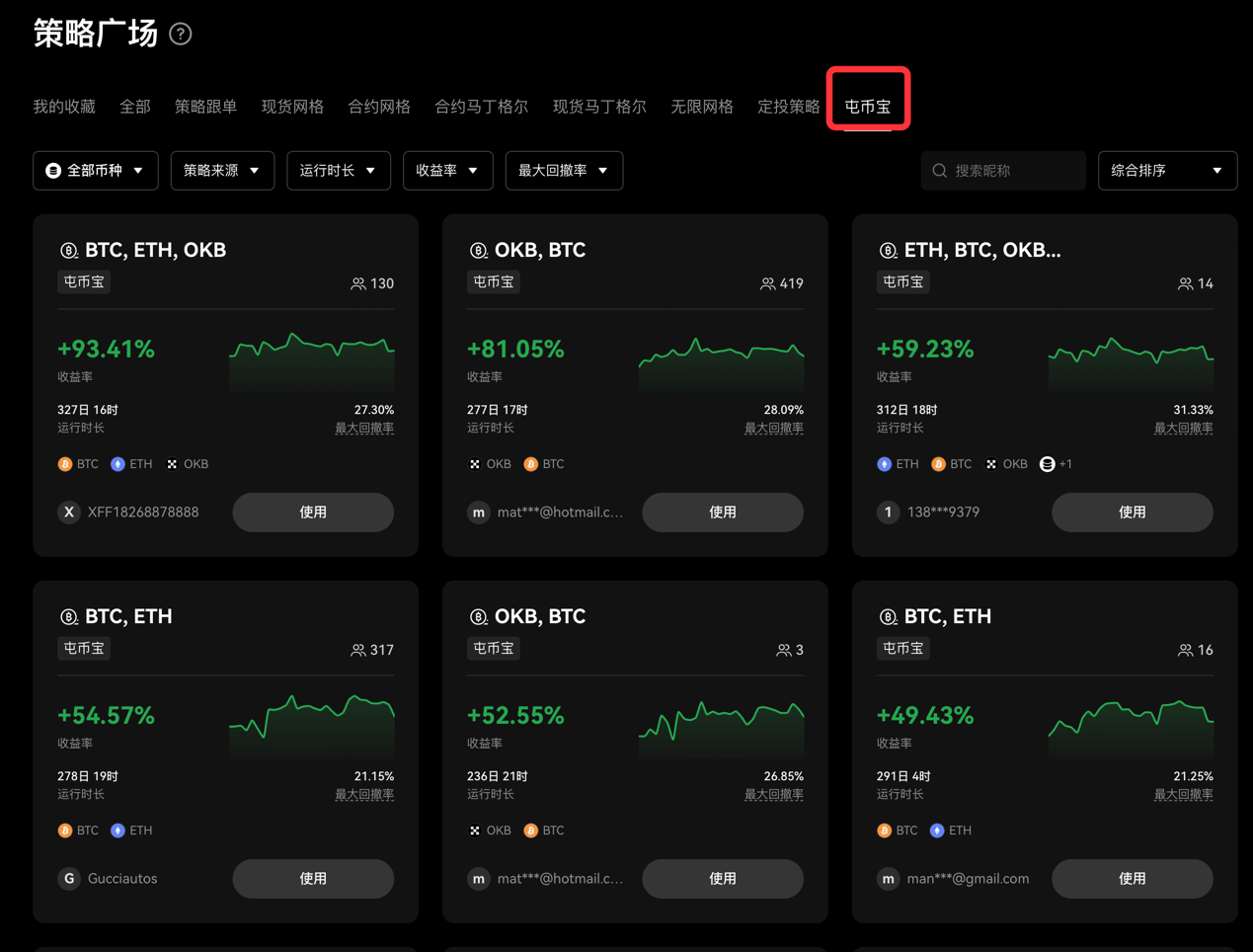1253x952 pixels.
Task: Open the 策略来源 dropdown
Action: coord(222,171)
